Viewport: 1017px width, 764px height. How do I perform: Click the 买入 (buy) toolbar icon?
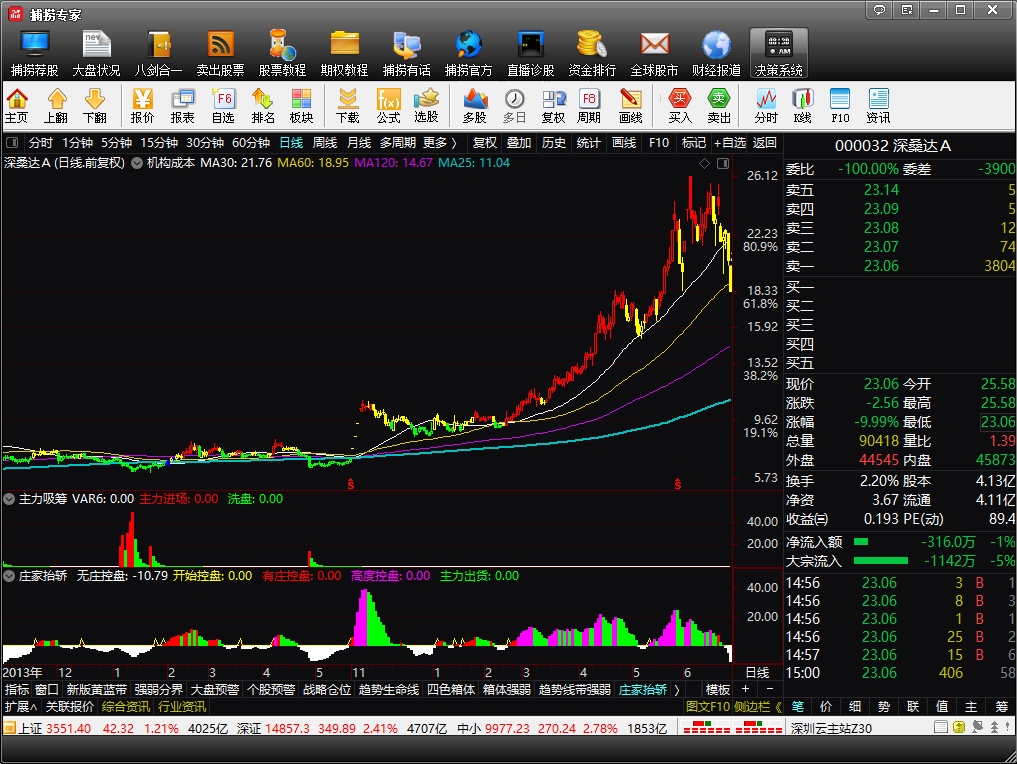[680, 105]
